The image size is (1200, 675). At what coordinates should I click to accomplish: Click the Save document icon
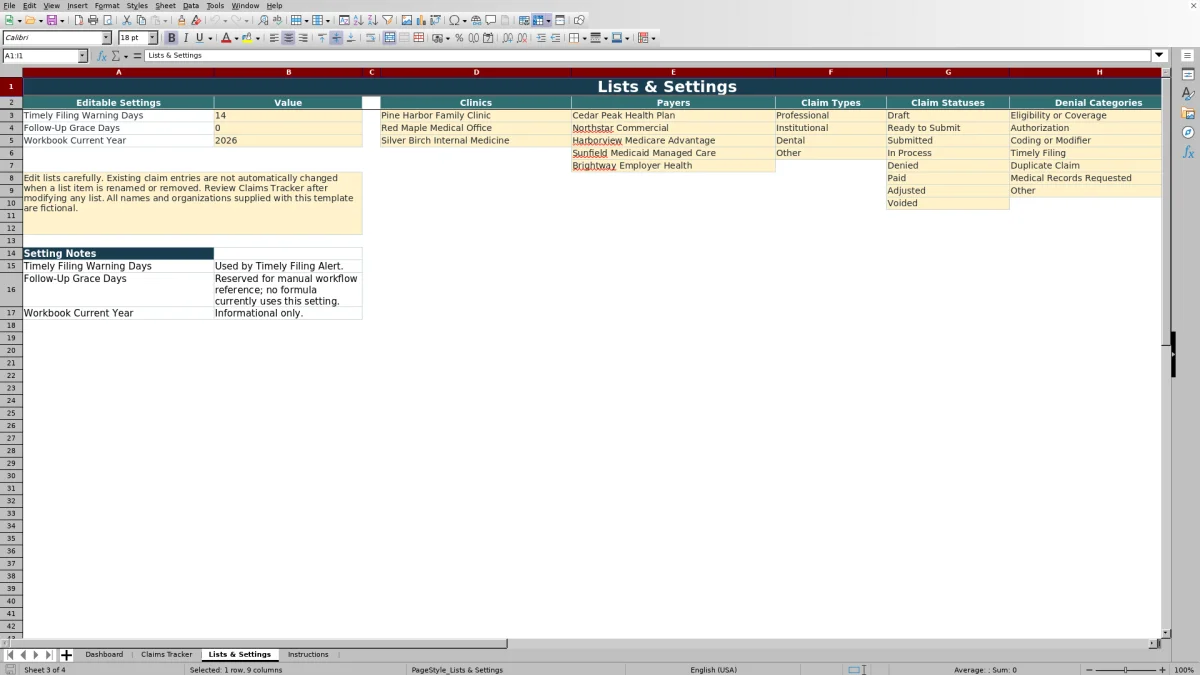51,20
